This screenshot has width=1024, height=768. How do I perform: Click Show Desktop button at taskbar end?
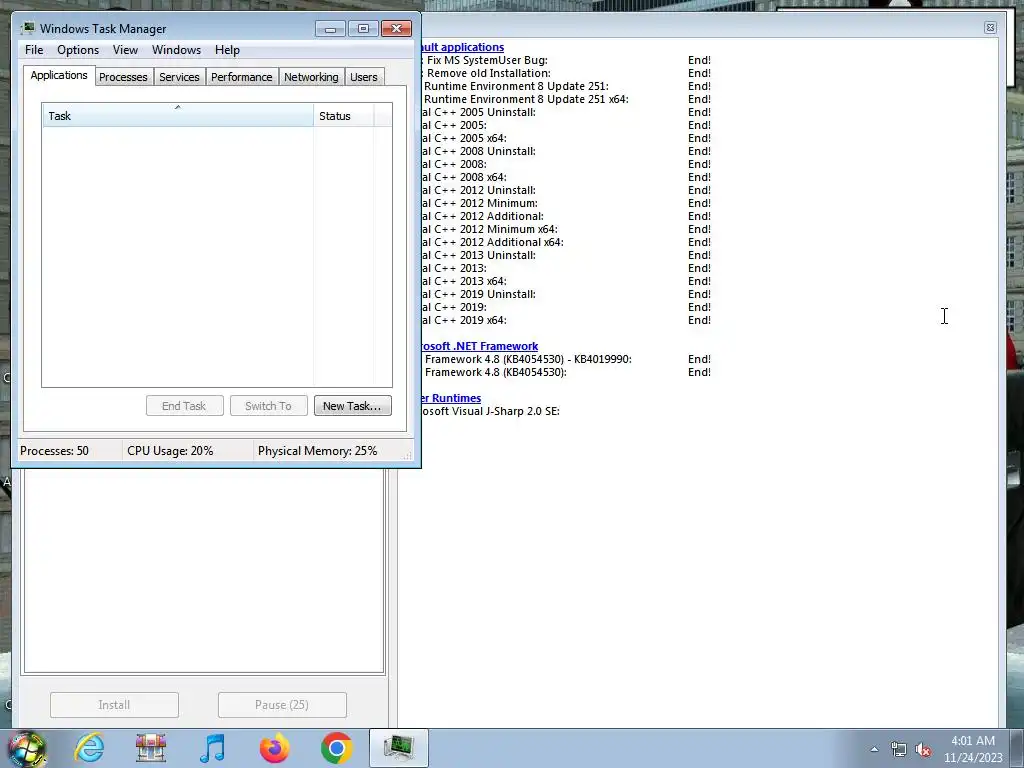point(1018,748)
